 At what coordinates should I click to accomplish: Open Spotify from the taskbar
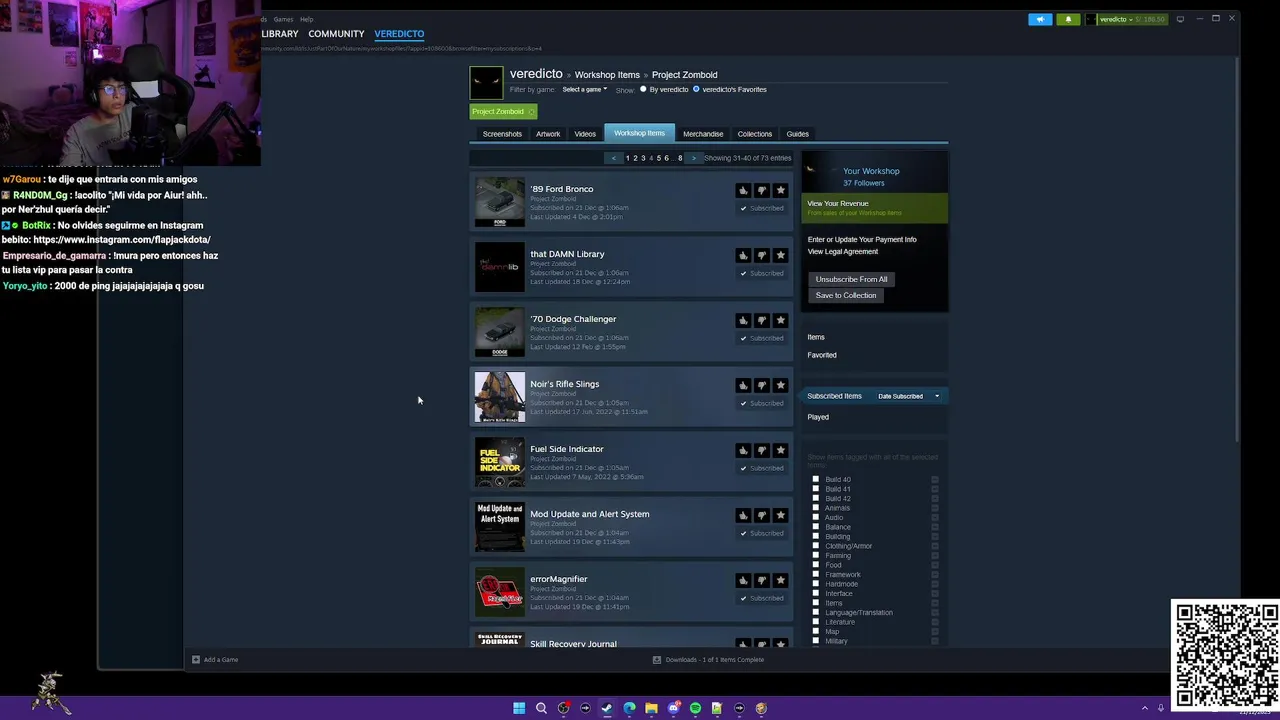[x=695, y=708]
